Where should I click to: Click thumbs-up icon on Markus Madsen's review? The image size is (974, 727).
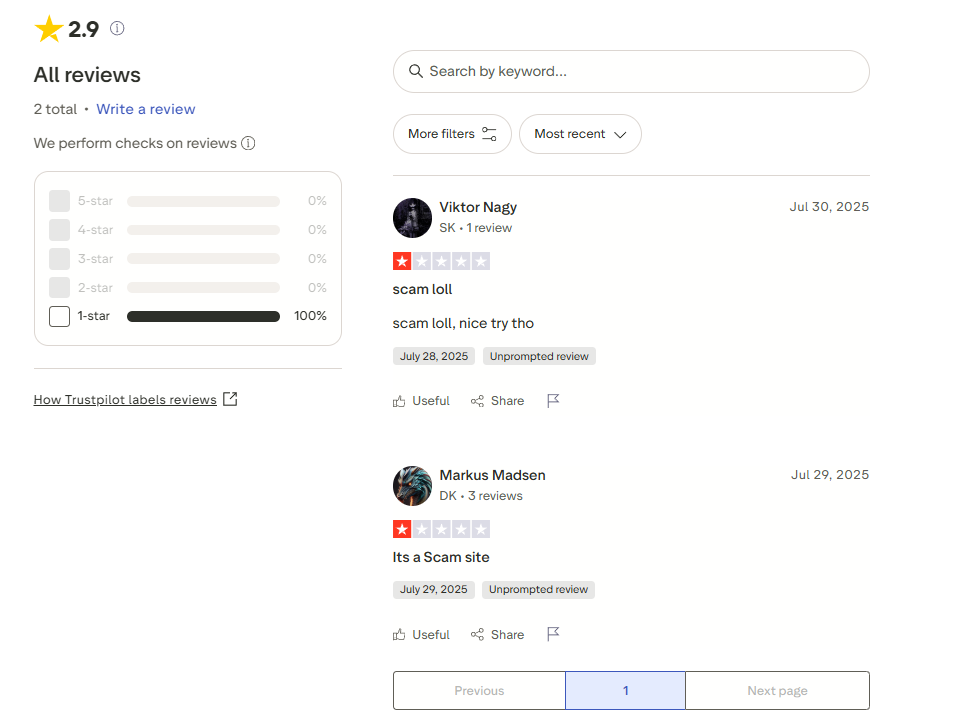tap(399, 635)
